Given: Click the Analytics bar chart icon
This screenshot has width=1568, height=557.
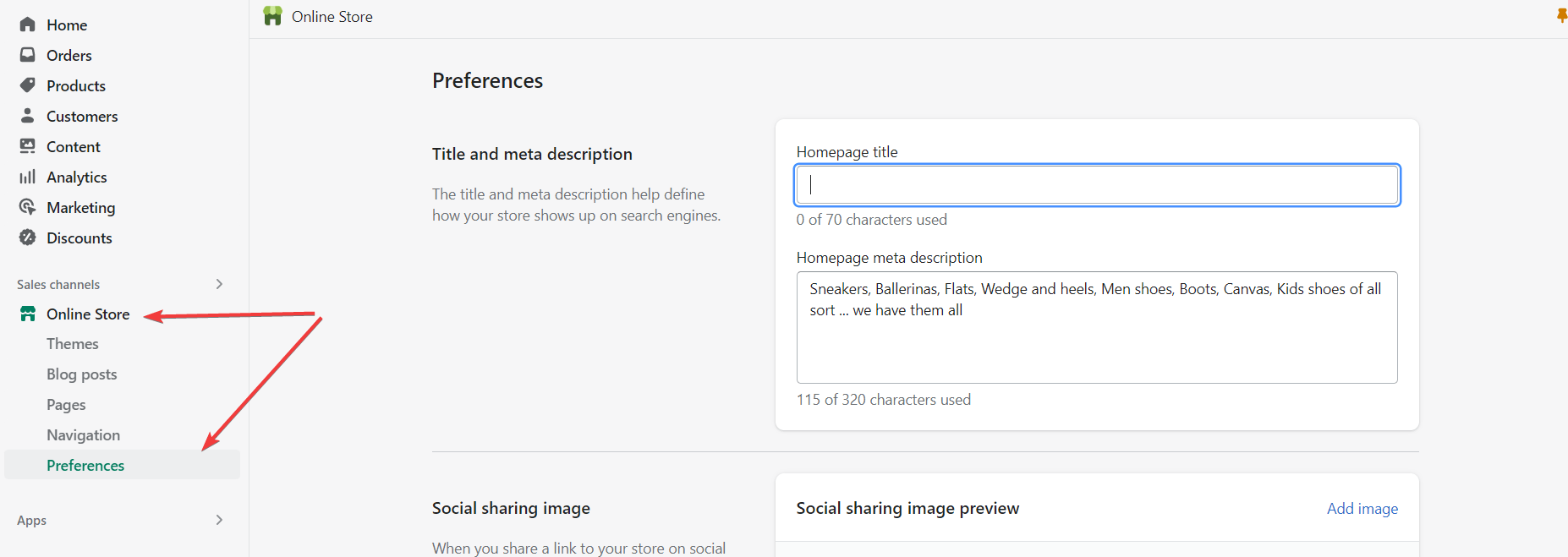Looking at the screenshot, I should 28,177.
